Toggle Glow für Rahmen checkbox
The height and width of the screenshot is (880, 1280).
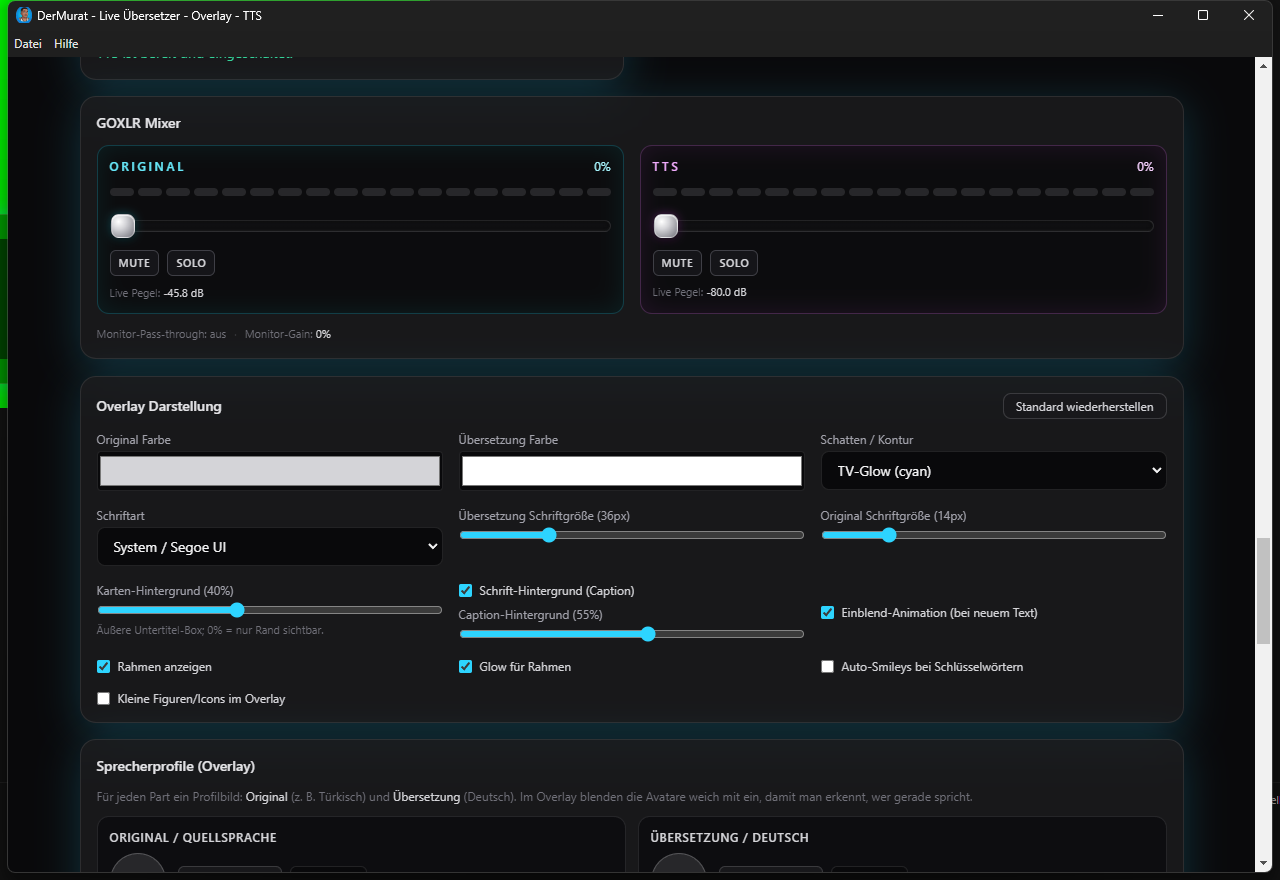click(x=465, y=667)
